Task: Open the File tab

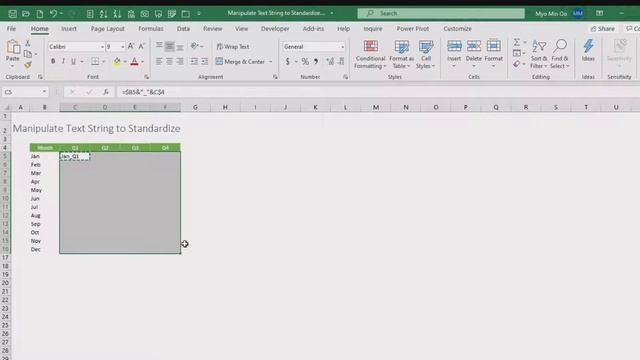Action: pyautogui.click(x=11, y=29)
